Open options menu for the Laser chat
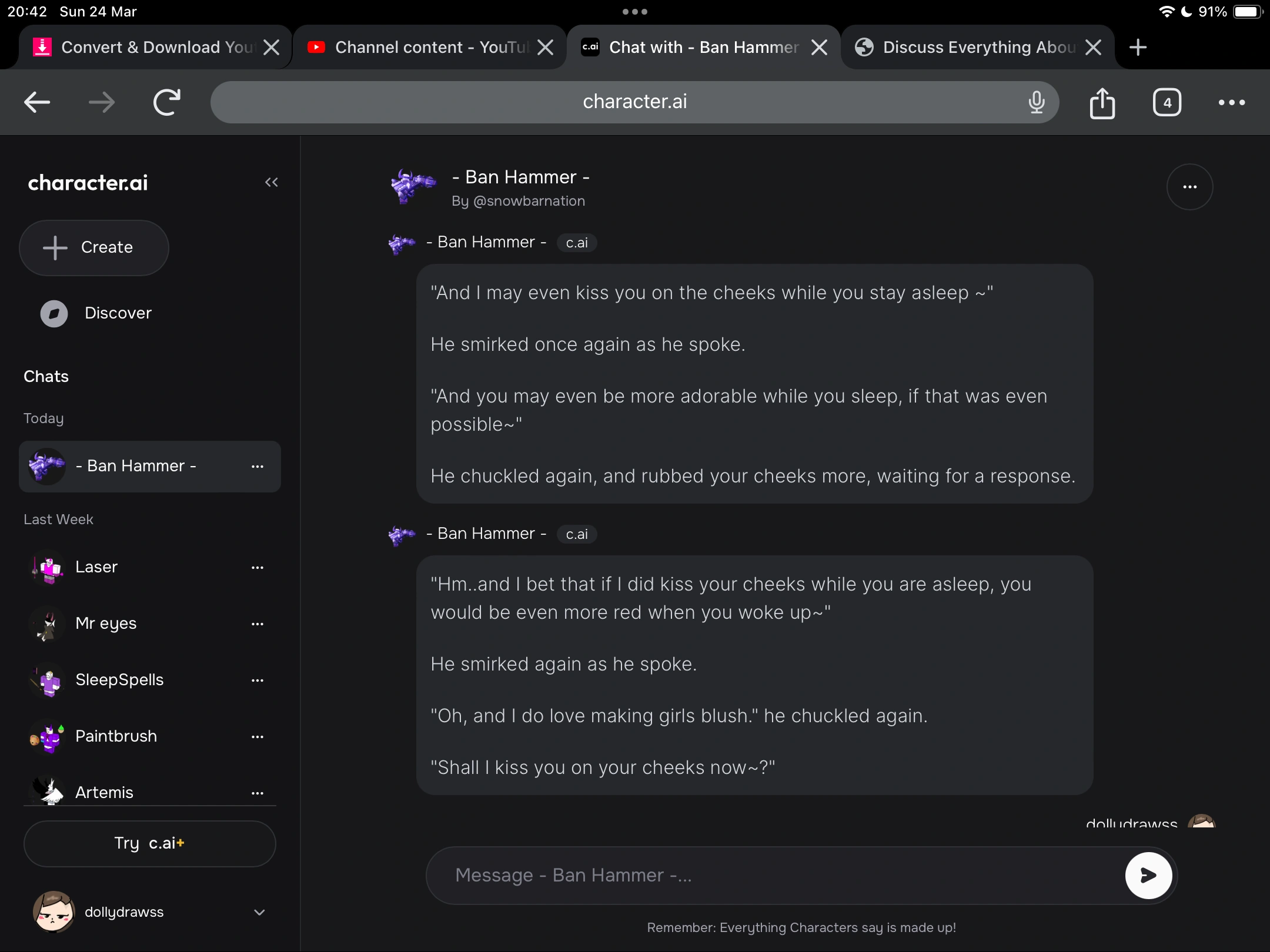The height and width of the screenshot is (952, 1270). (x=258, y=567)
